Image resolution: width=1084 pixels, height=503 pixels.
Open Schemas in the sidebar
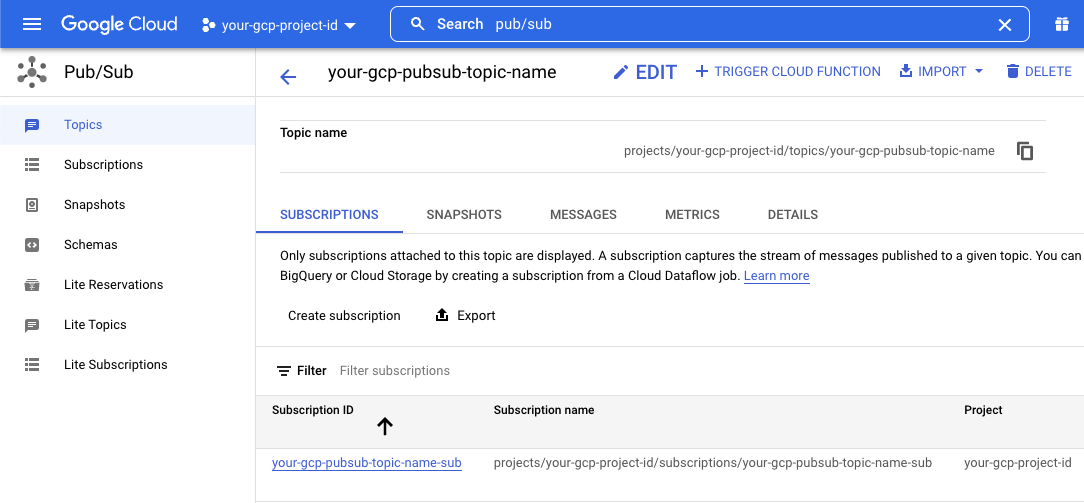tap(127, 245)
